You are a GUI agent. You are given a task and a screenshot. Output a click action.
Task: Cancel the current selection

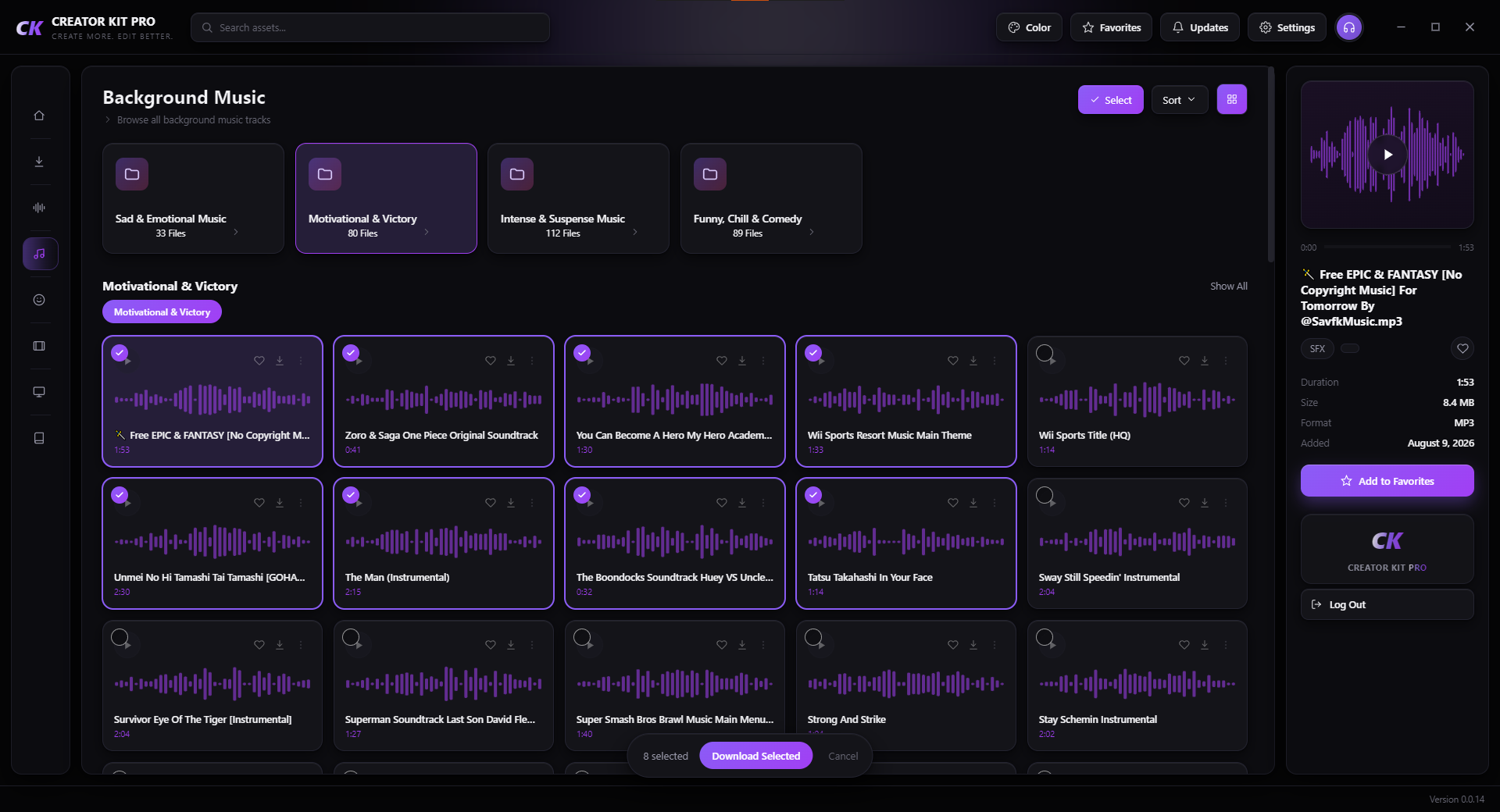point(843,756)
